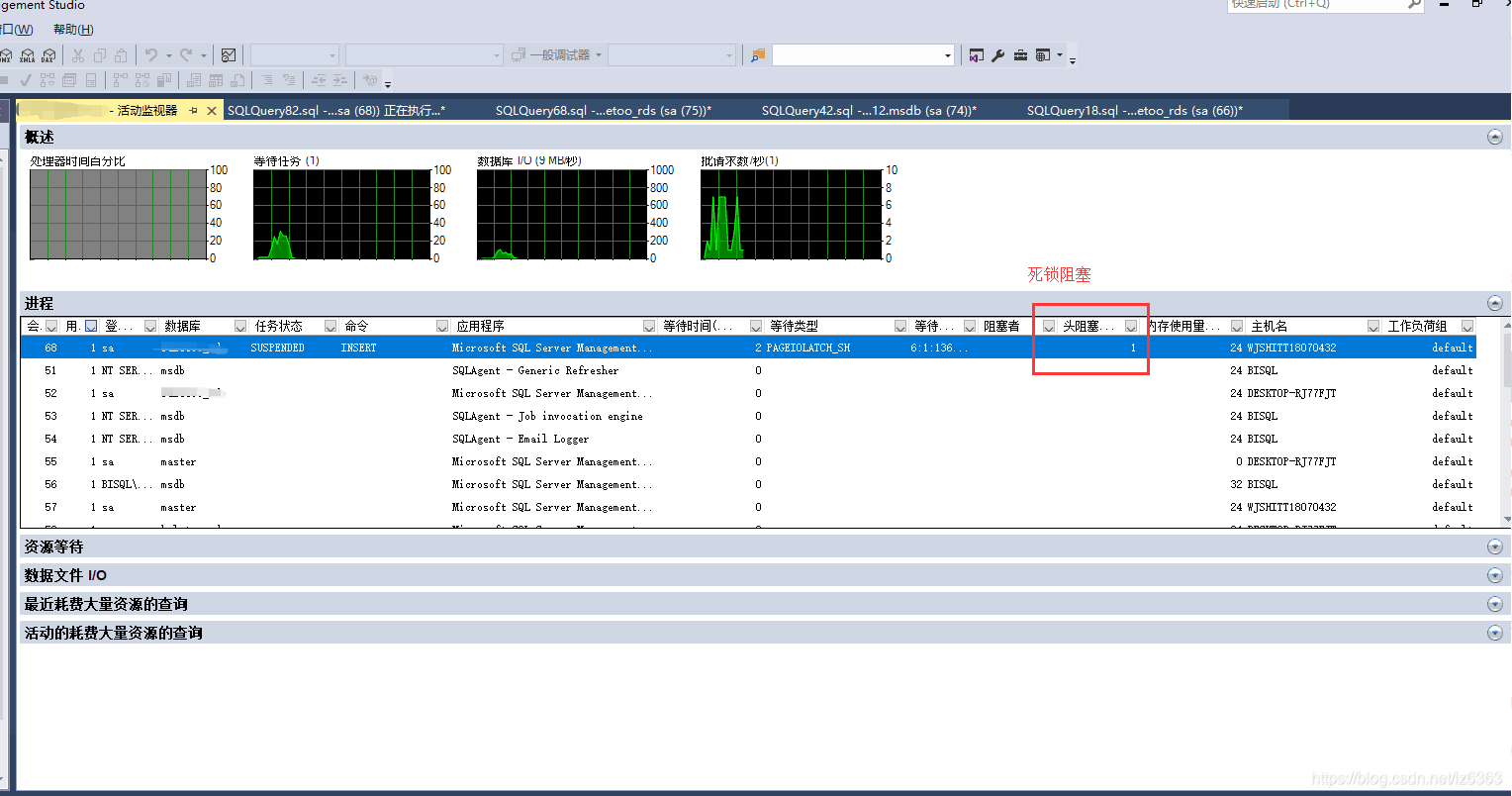Click the 数据库 I/O graph
Viewport: 1512px width, 796px height.
[x=564, y=214]
